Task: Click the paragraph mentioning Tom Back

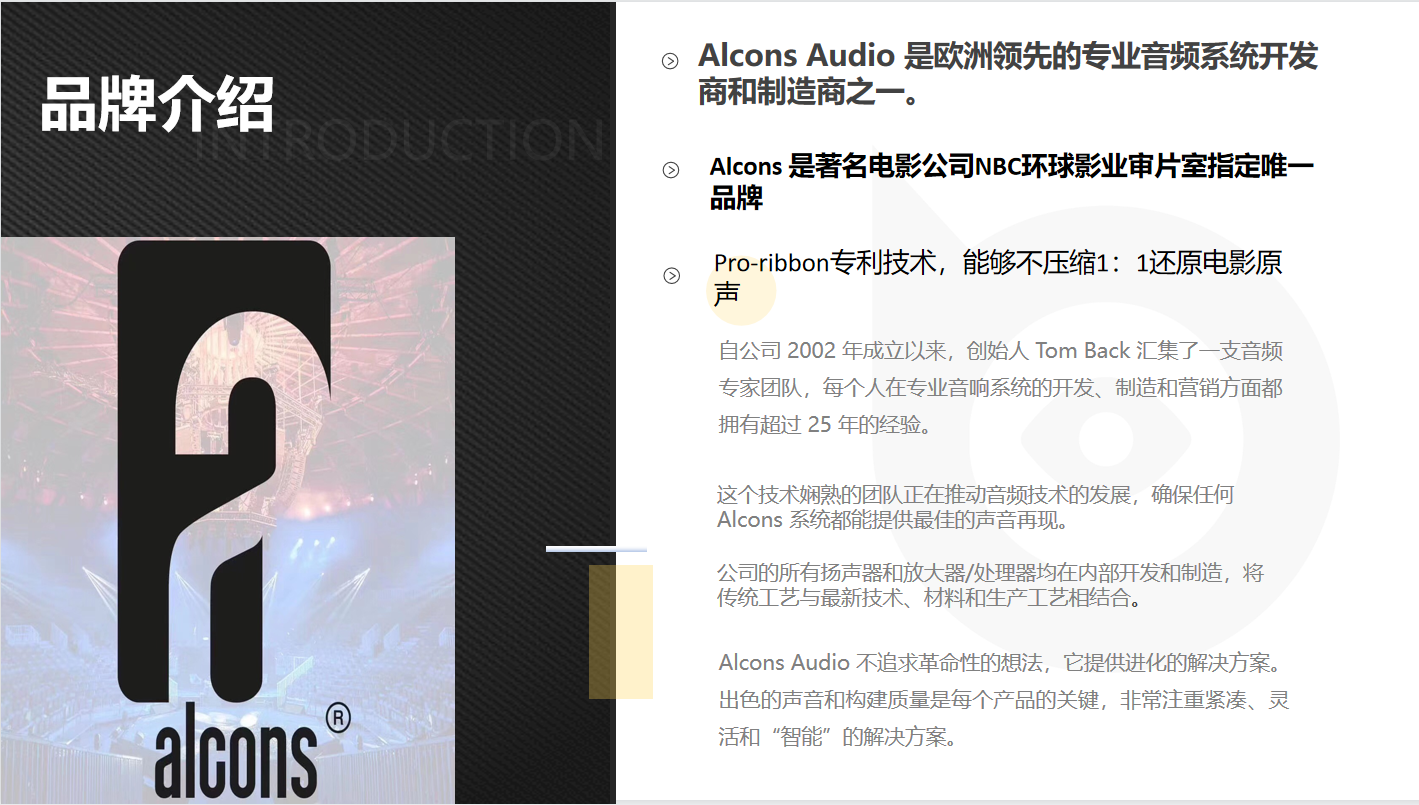Action: coord(1000,387)
